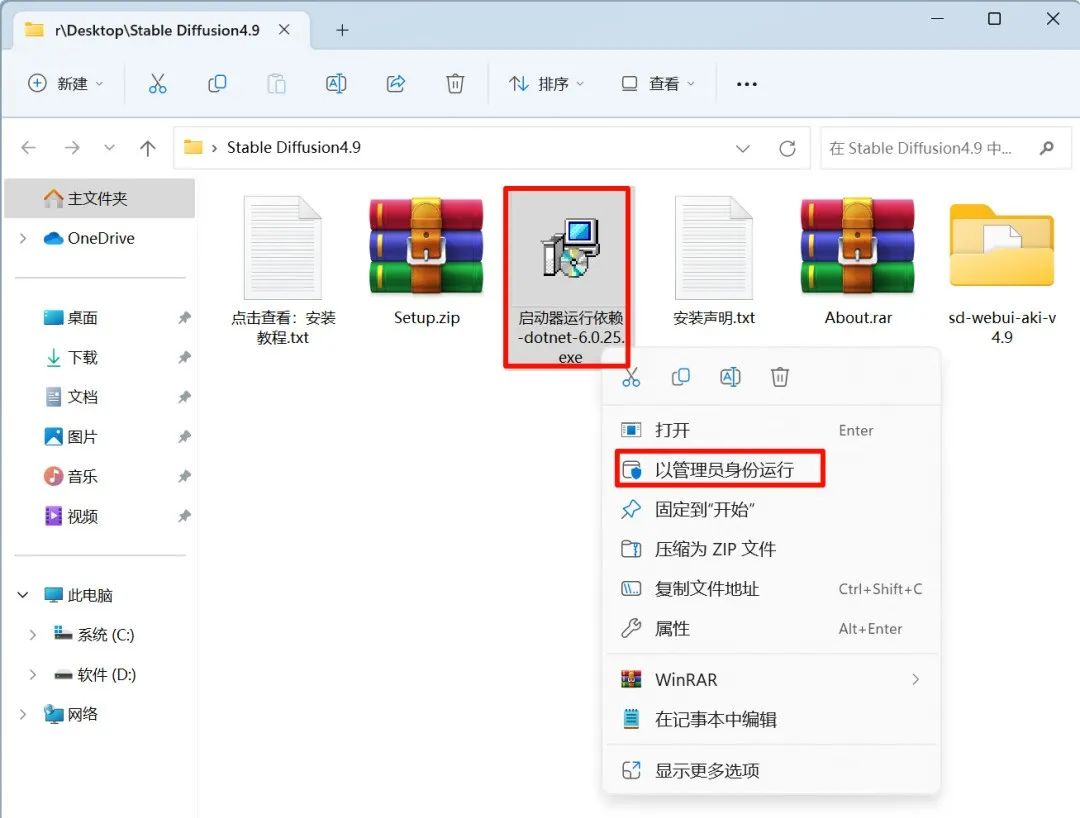Collapse the 此电脑 tree item
This screenshot has height=818, width=1080.
[x=22, y=594]
